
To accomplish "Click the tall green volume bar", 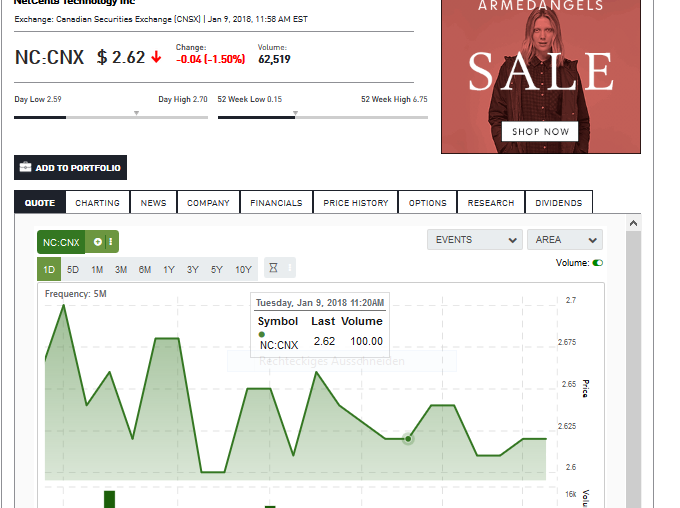I will tap(110, 499).
